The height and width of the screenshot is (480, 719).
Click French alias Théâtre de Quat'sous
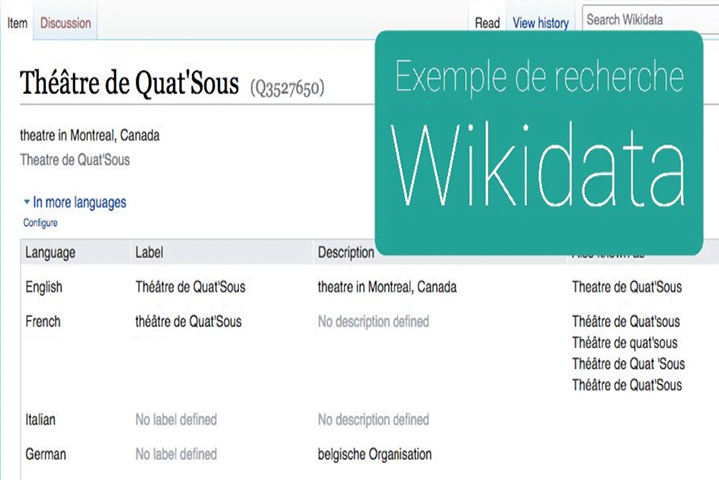click(x=626, y=321)
